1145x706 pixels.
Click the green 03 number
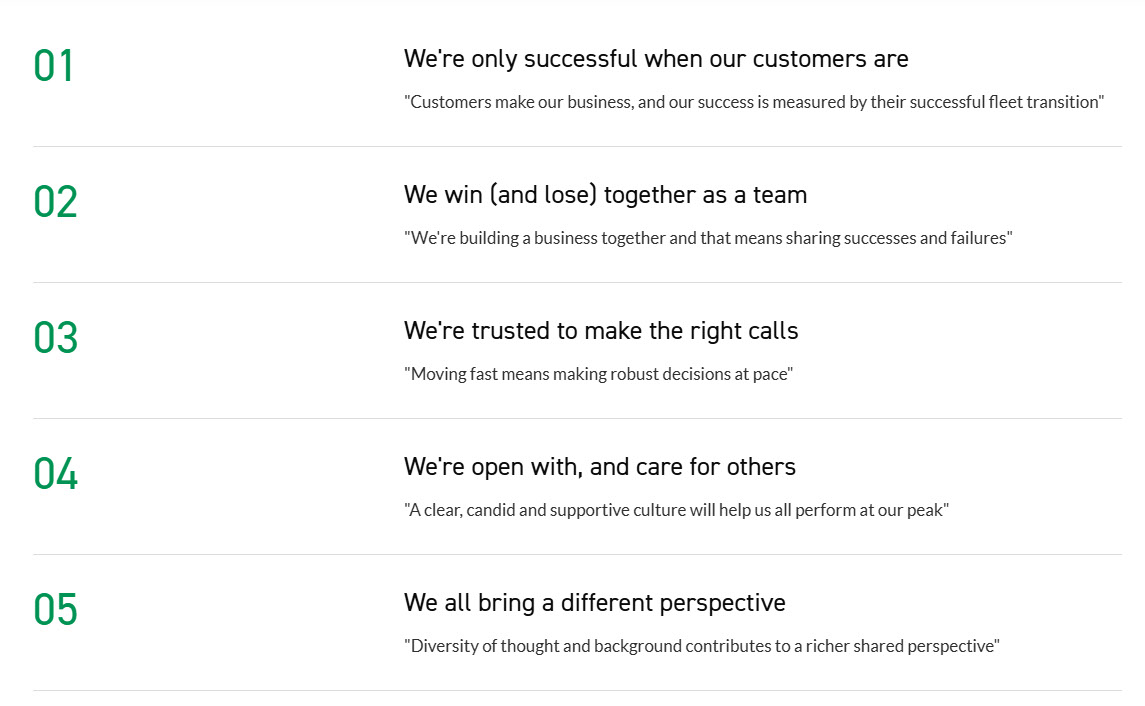point(55,338)
